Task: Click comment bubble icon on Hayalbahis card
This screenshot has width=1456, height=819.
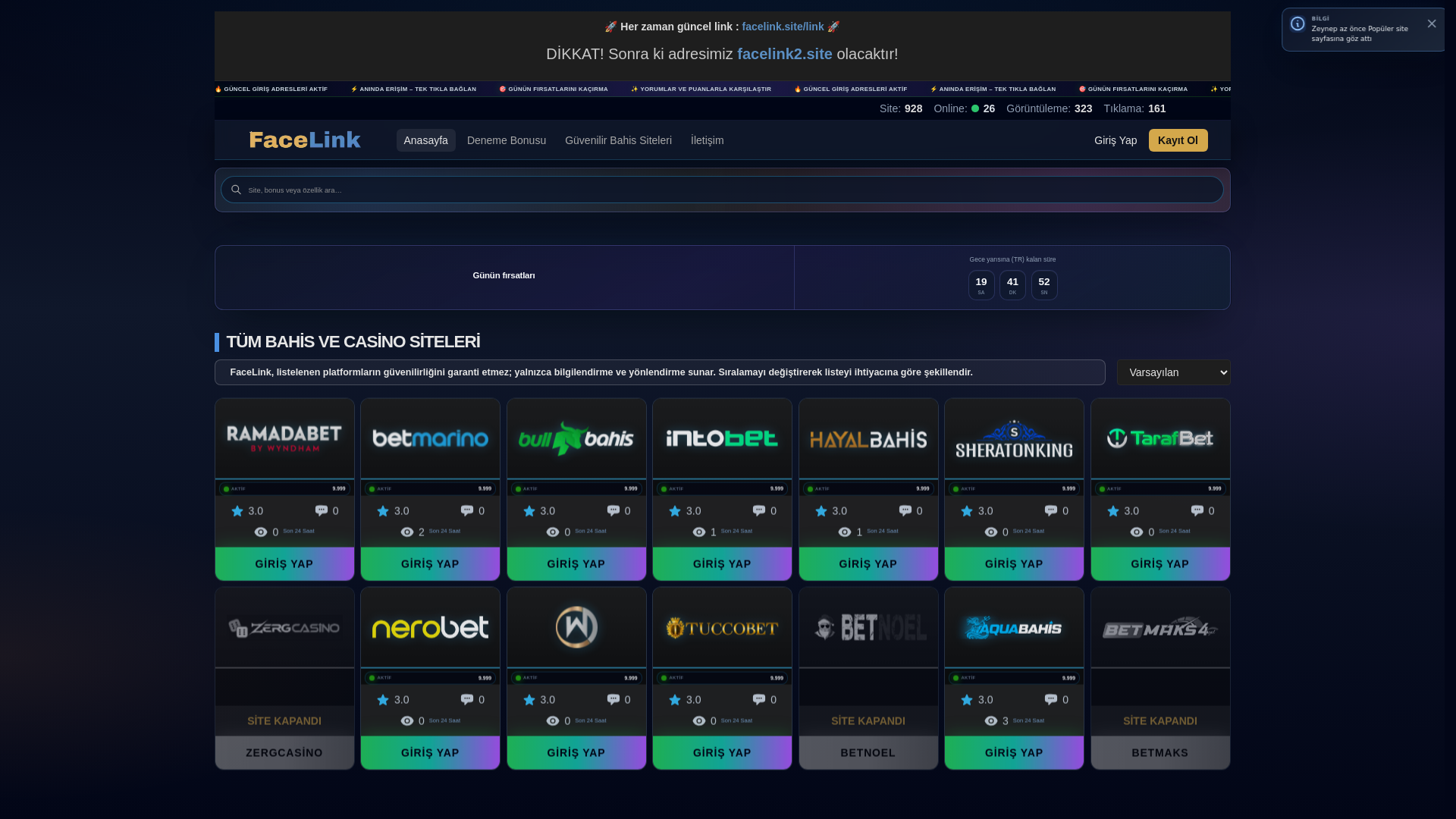Action: [905, 510]
